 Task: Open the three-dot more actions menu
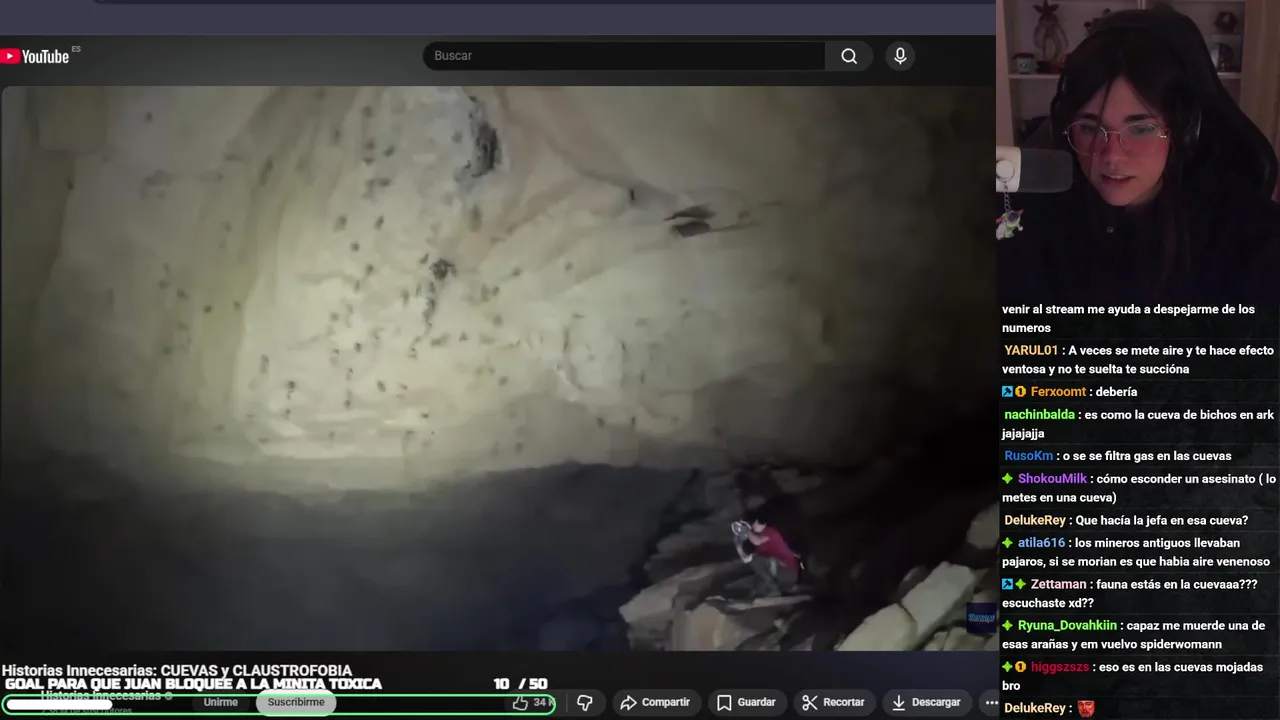pyautogui.click(x=991, y=703)
